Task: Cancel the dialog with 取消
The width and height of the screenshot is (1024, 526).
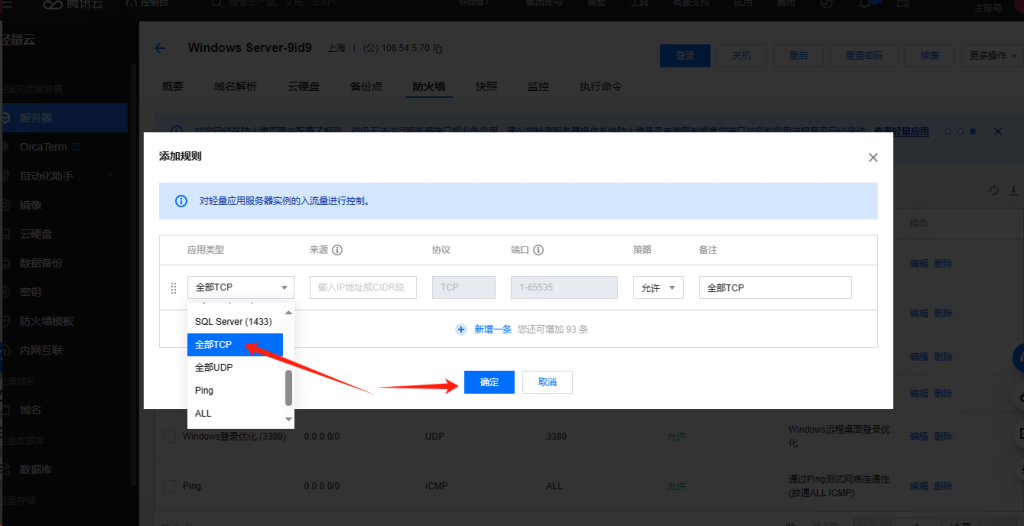Action: click(x=547, y=382)
